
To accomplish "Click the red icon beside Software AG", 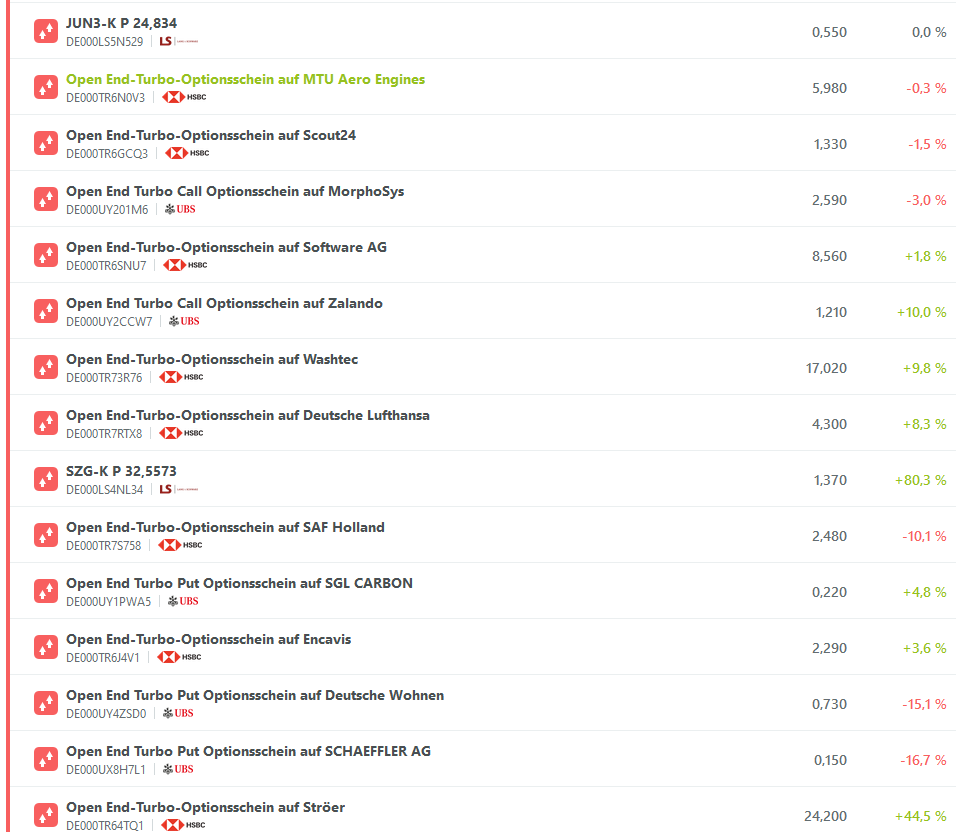I will coord(45,255).
